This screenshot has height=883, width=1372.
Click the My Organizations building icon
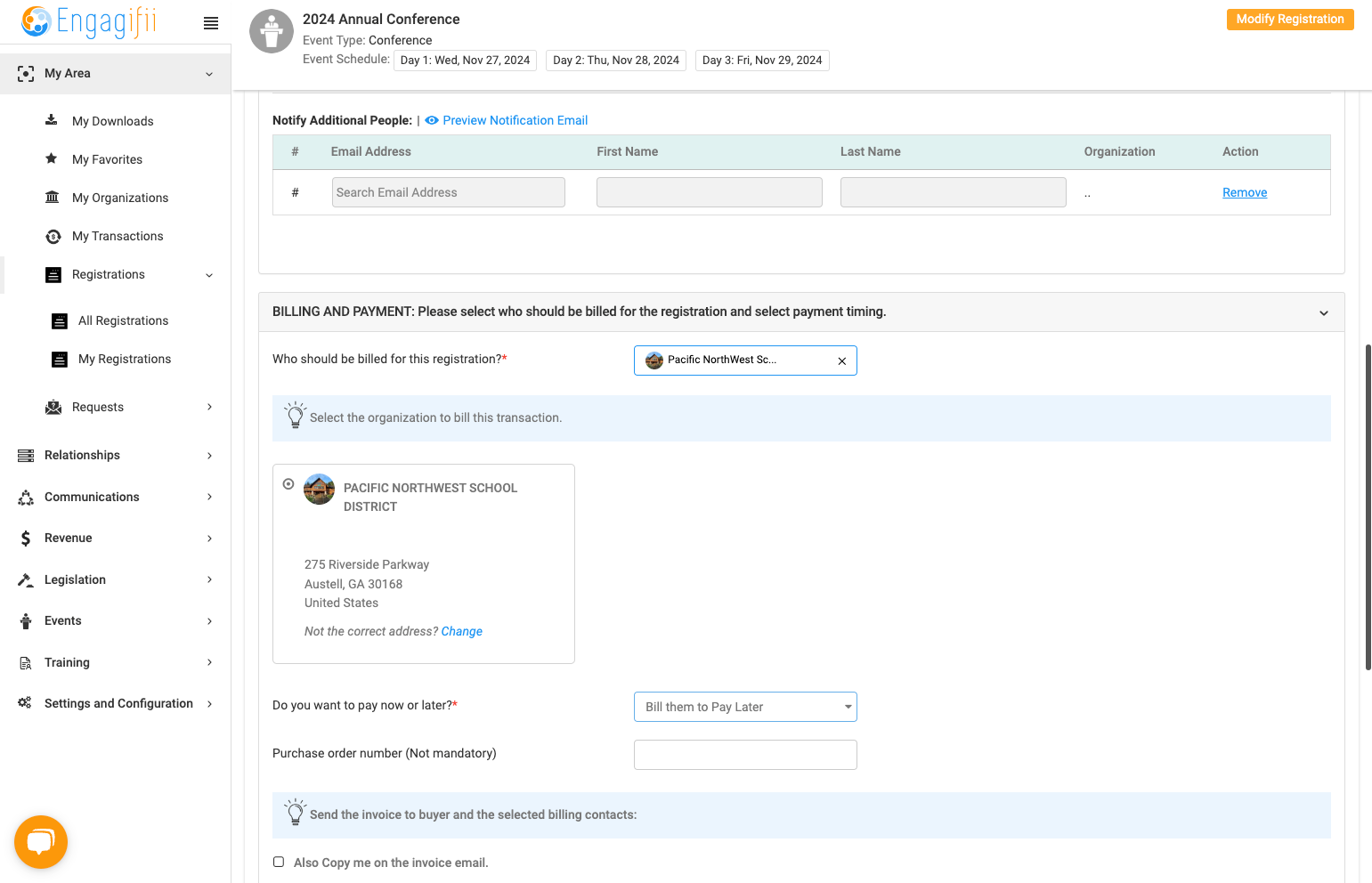pos(53,197)
